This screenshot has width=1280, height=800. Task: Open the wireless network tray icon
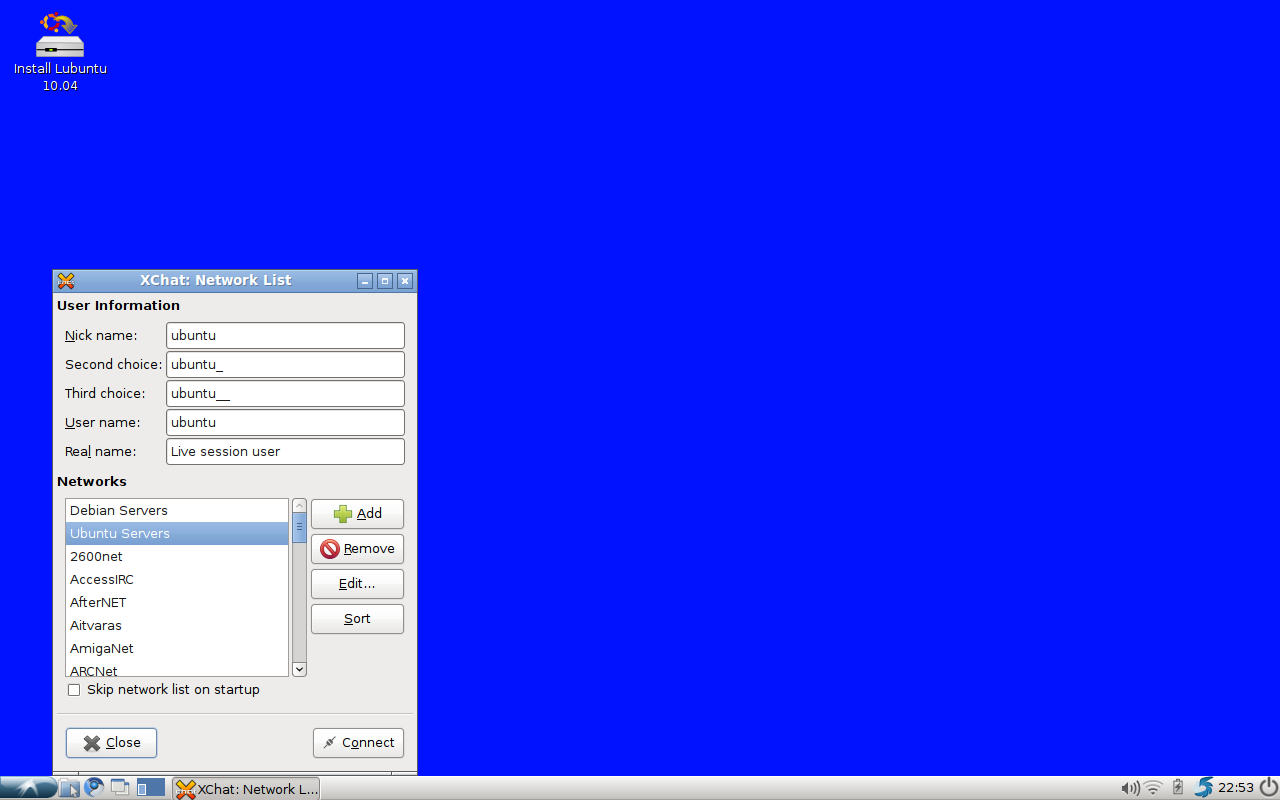pos(1153,788)
